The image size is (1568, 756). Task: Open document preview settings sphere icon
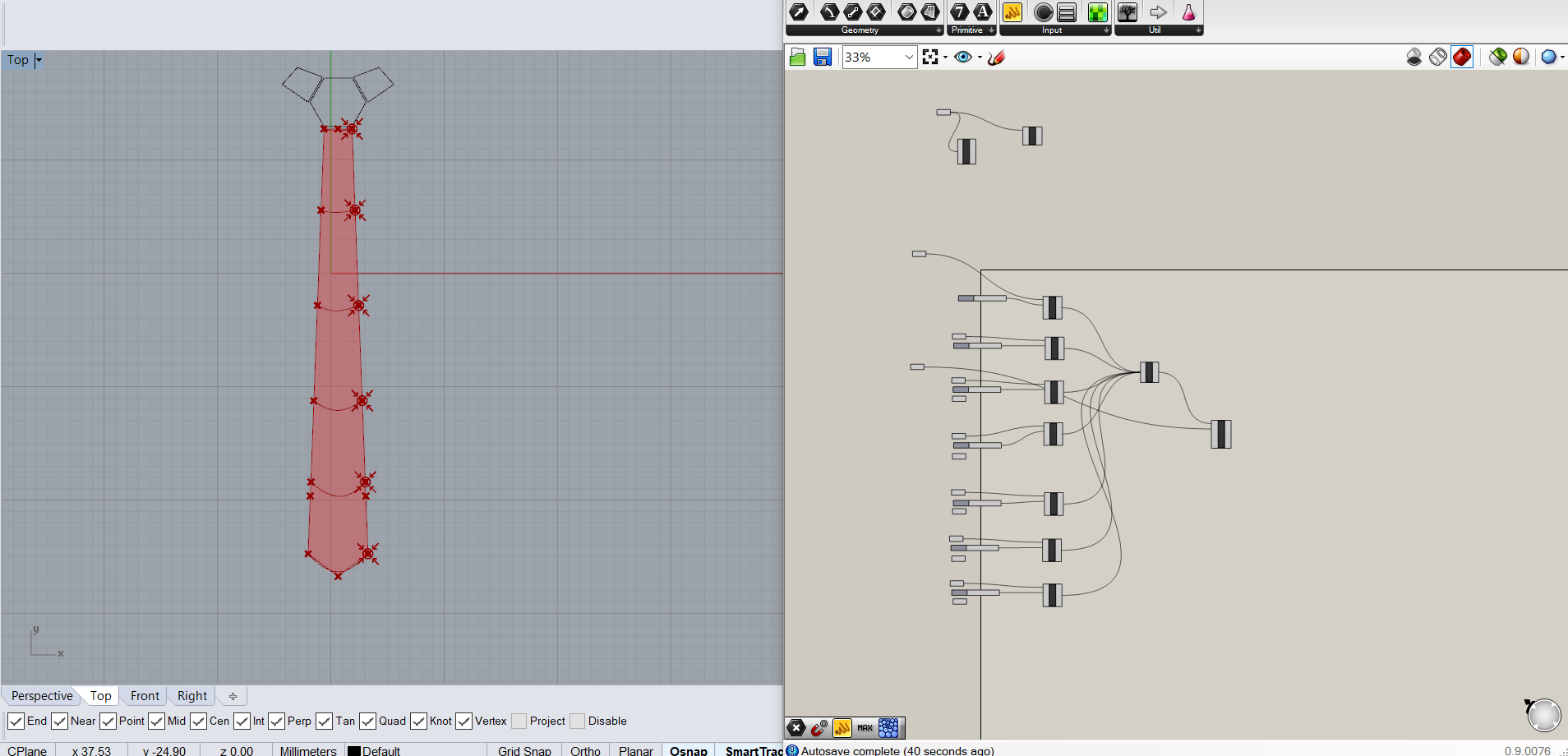pos(1521,57)
